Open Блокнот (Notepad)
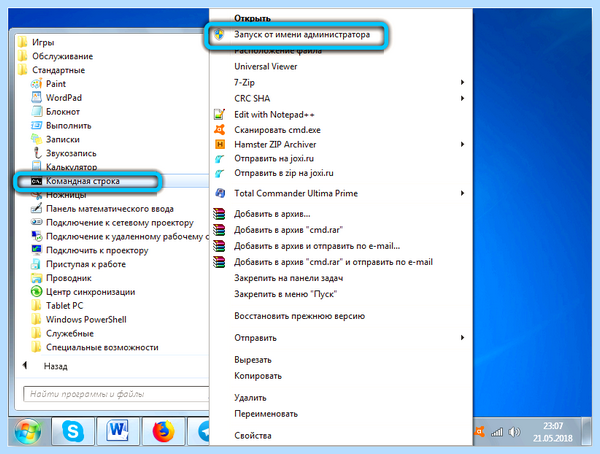The image size is (600, 454). [55, 112]
